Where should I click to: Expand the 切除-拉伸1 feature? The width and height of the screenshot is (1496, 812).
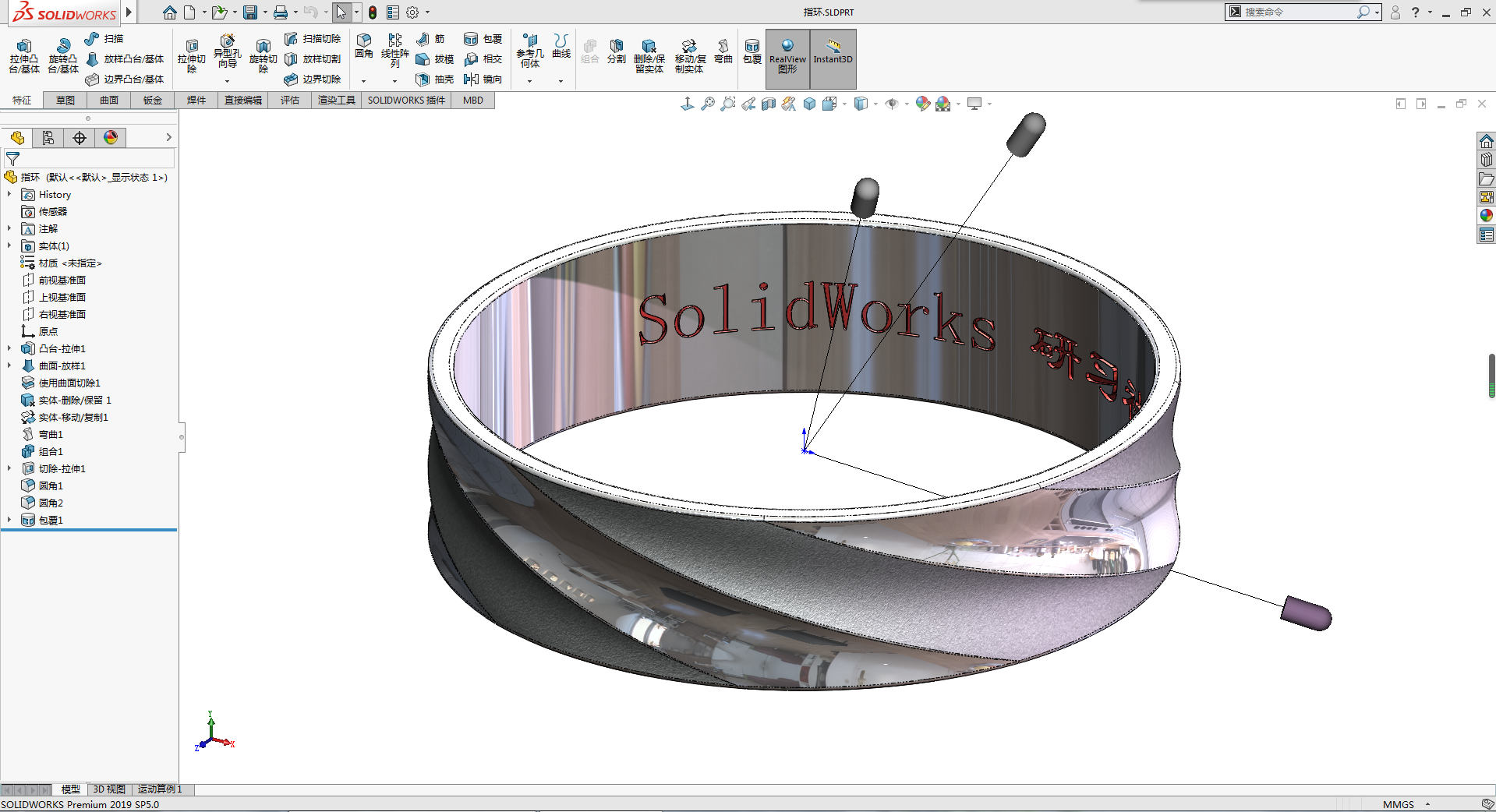coord(9,468)
